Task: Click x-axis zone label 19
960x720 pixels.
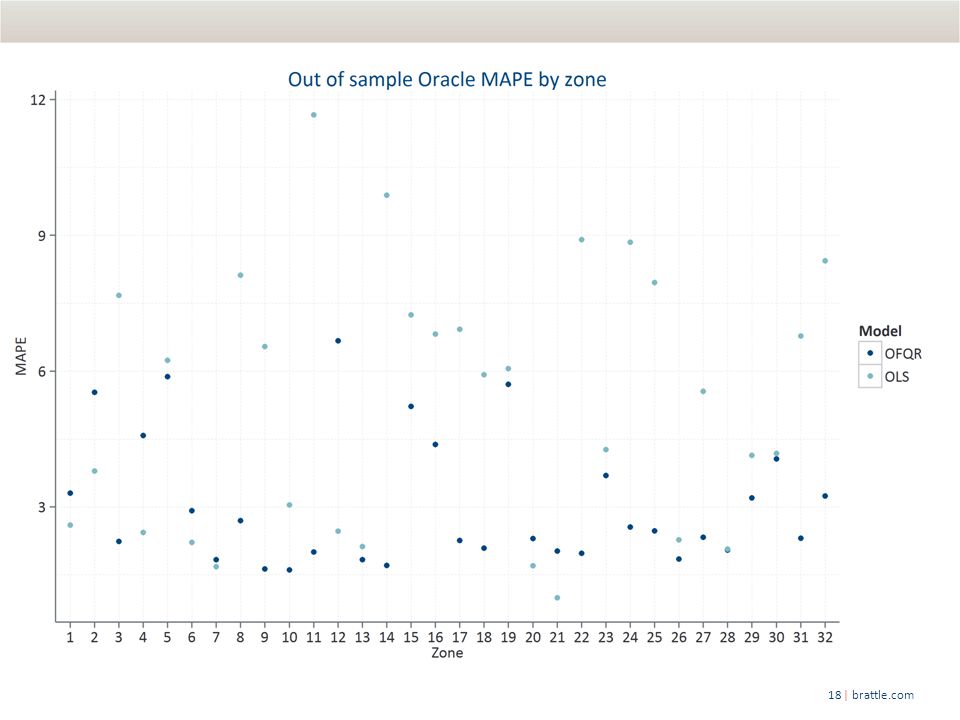Action: pos(508,637)
